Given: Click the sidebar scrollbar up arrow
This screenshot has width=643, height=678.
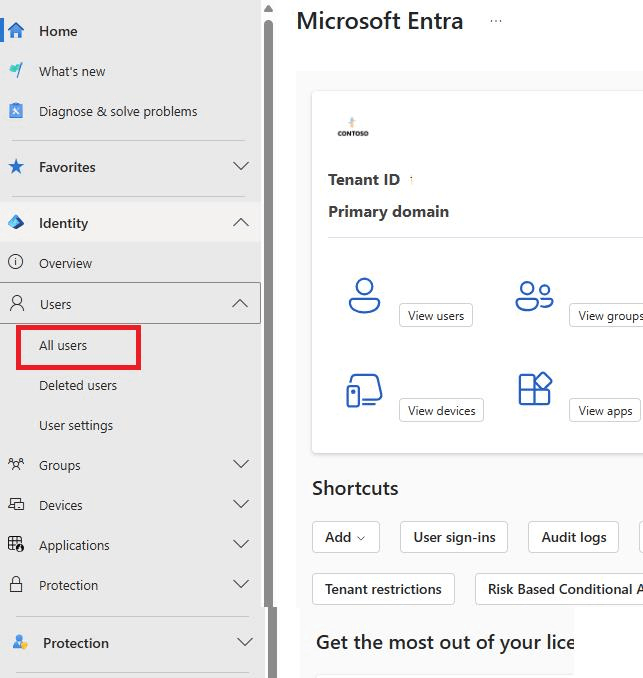Looking at the screenshot, I should click(x=269, y=8).
